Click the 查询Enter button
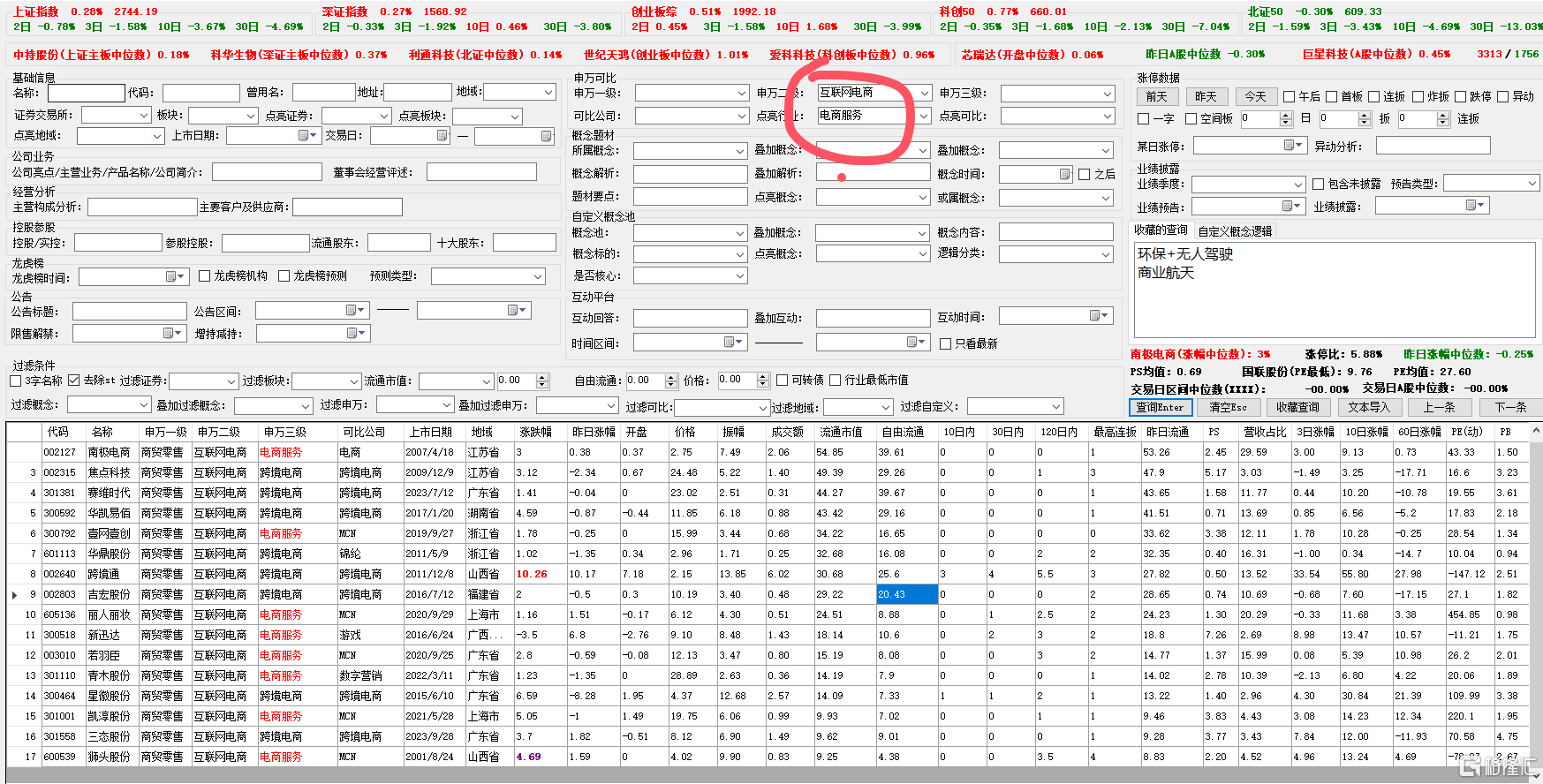This screenshot has height=784, width=1543. (1161, 407)
